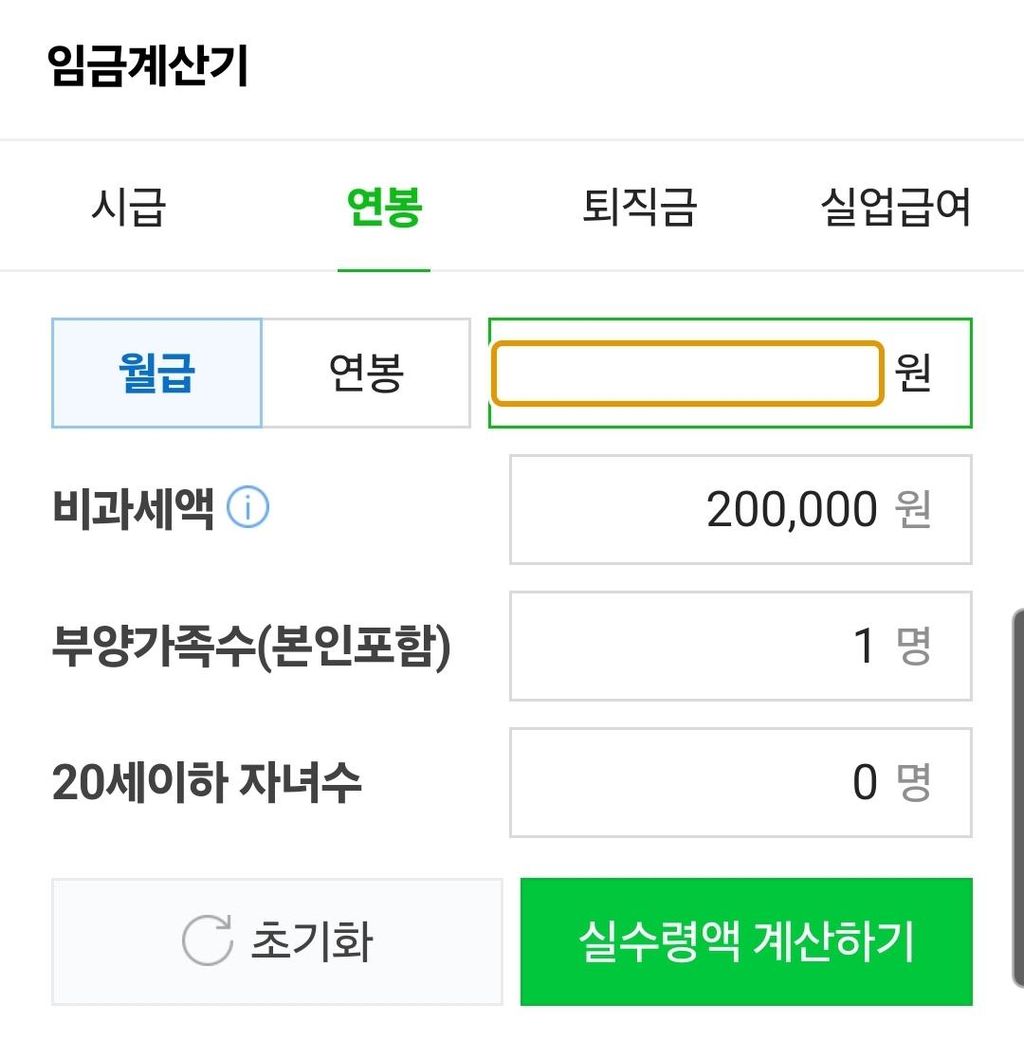Select the 월급 toggle option
This screenshot has height=1040, width=1024.
tap(157, 373)
